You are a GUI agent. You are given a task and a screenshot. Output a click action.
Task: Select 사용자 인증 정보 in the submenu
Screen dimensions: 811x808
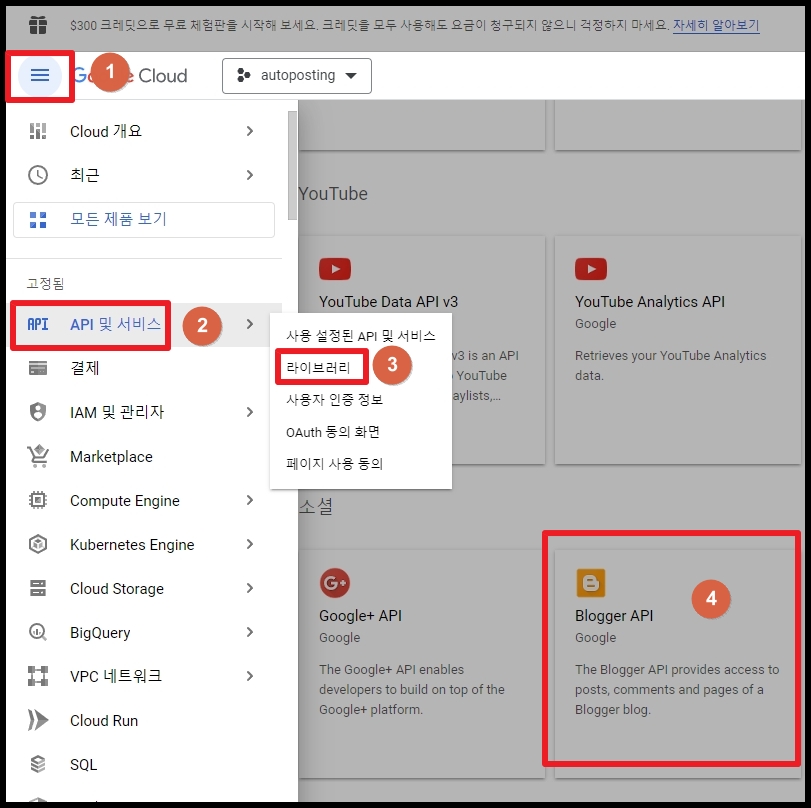[x=335, y=400]
